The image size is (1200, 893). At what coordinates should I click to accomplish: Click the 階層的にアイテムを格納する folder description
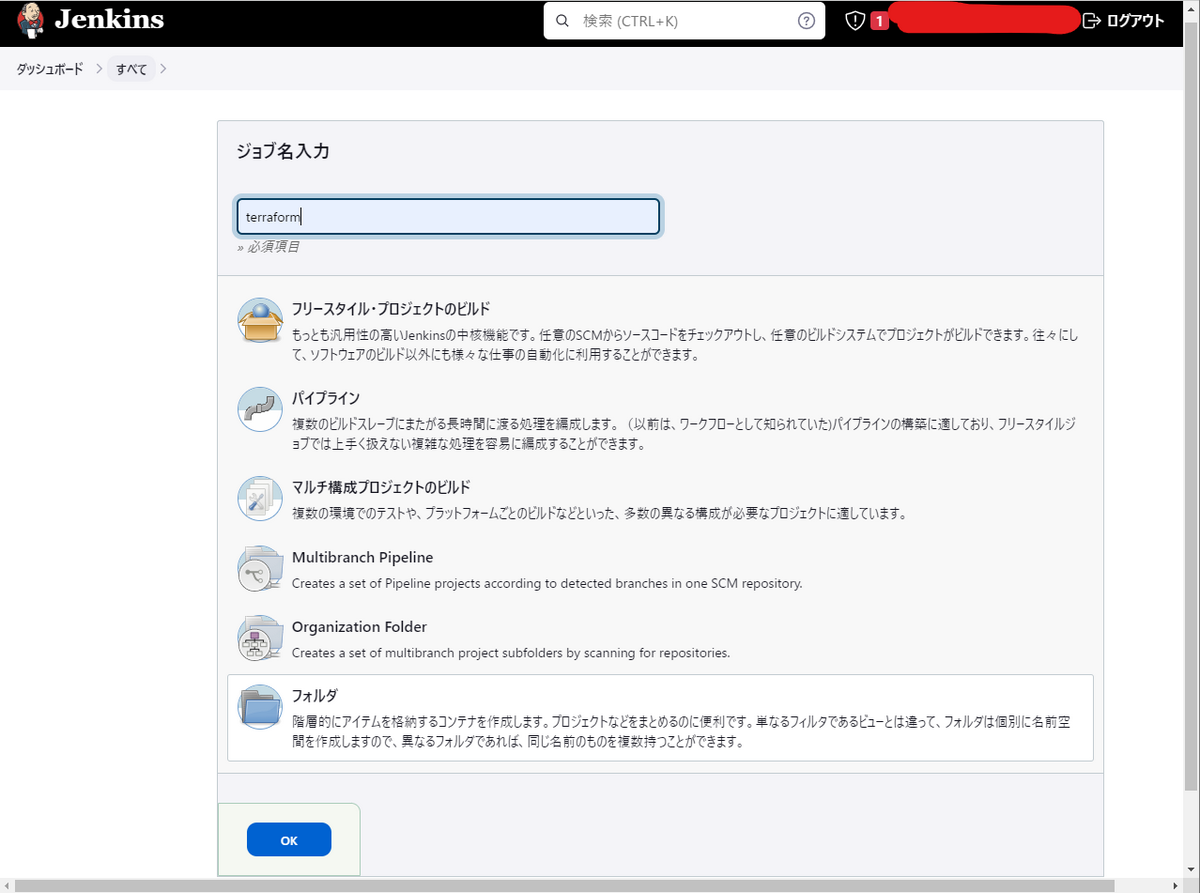(684, 732)
